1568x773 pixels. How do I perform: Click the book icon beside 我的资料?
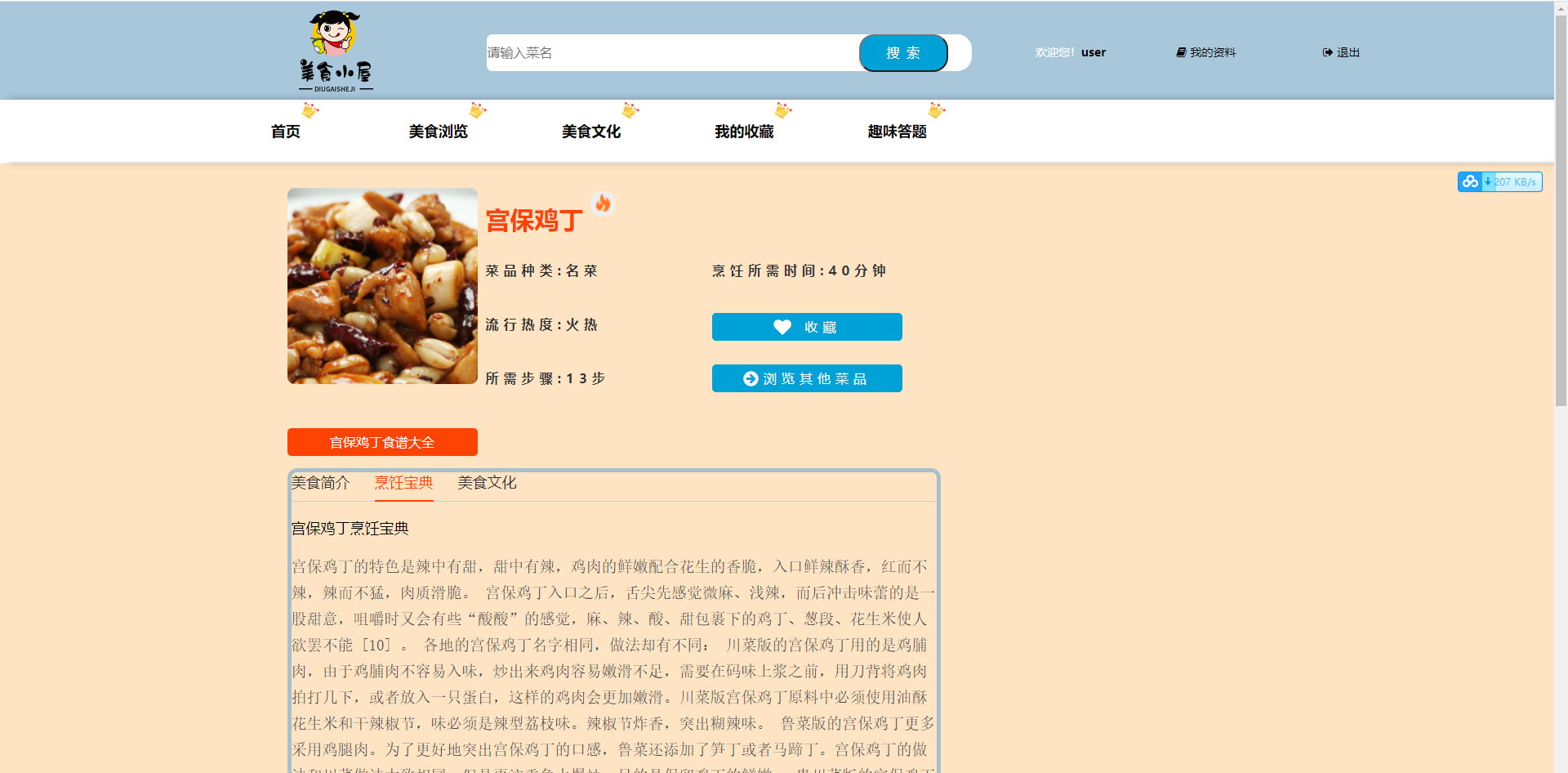coord(1181,51)
